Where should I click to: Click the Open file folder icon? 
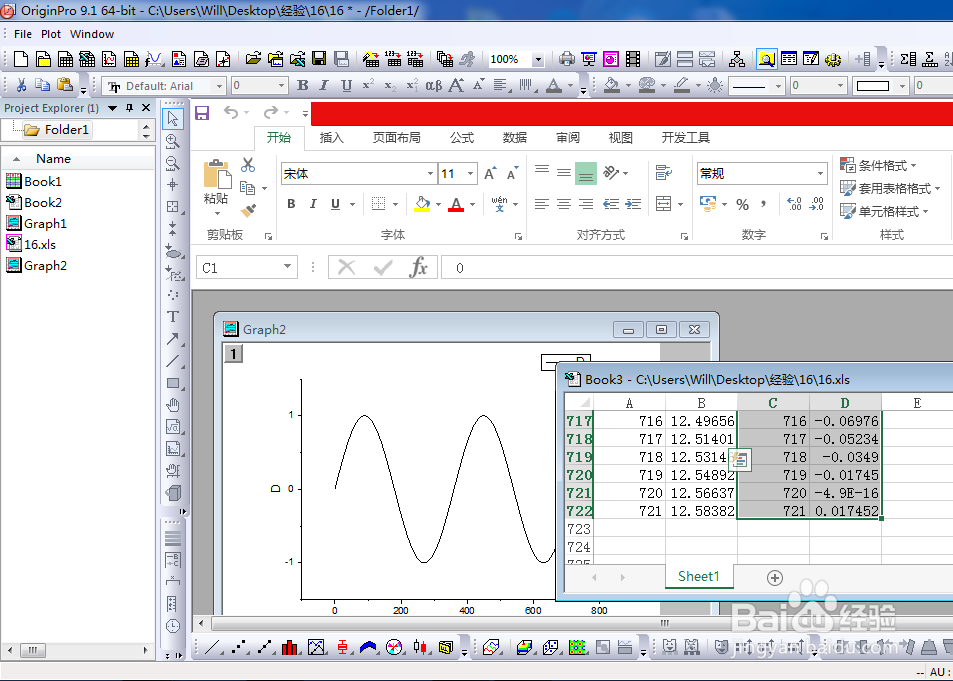253,59
